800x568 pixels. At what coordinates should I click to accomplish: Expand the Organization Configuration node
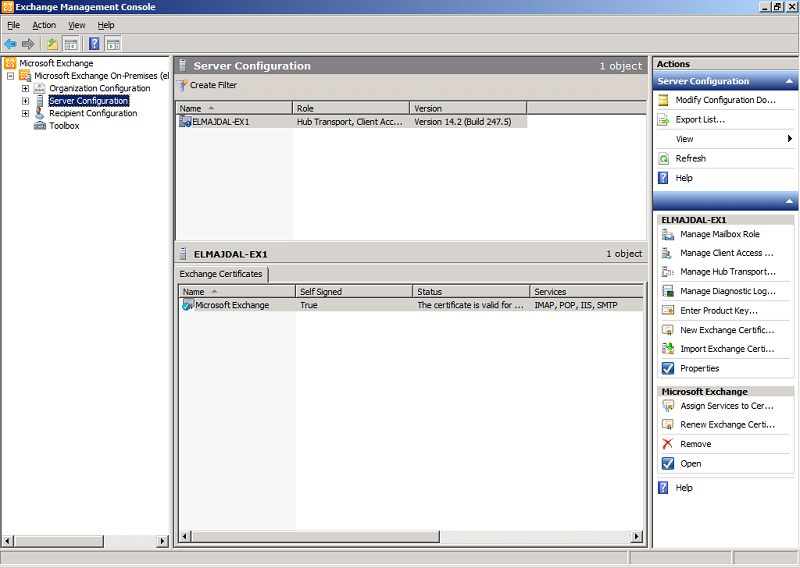pos(26,89)
